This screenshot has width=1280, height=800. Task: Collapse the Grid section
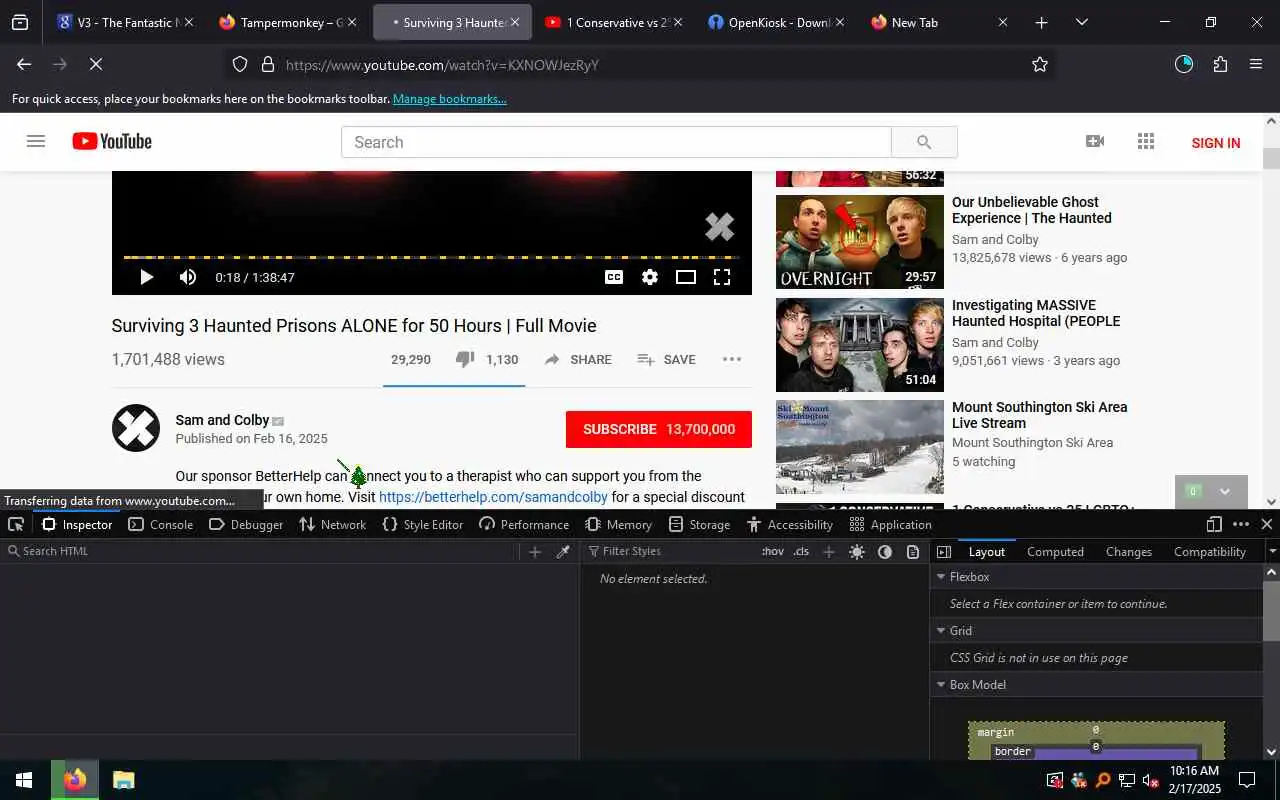pos(940,631)
